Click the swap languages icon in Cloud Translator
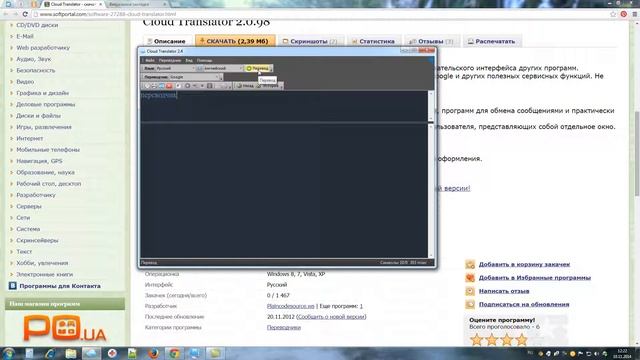The image size is (640, 360). coord(200,68)
